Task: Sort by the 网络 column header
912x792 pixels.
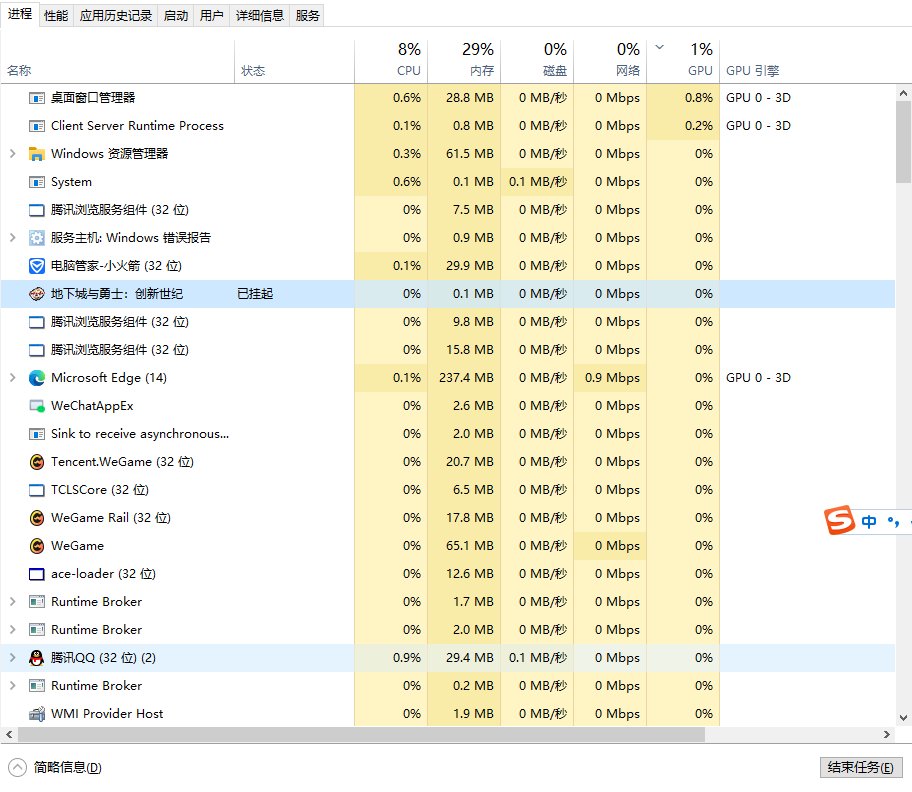Action: tap(610, 62)
